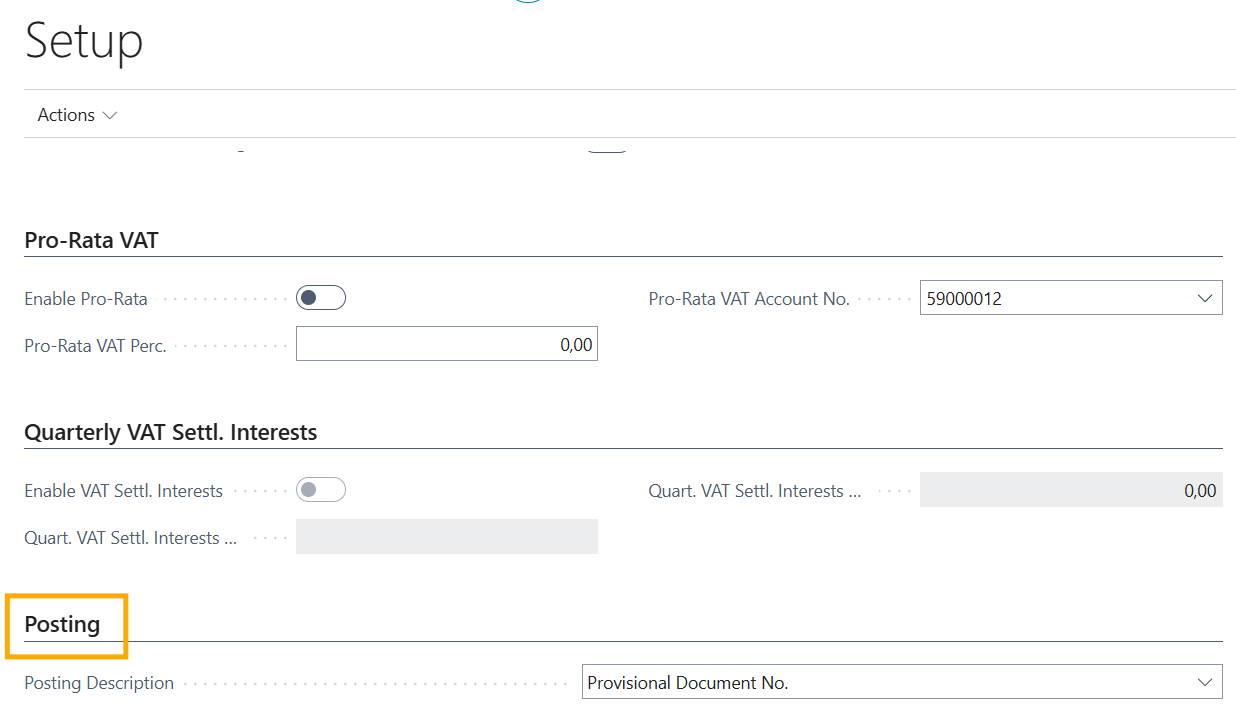The width and height of the screenshot is (1236, 727).
Task: Toggle the Enable Pro-Rata switch
Action: (321, 298)
